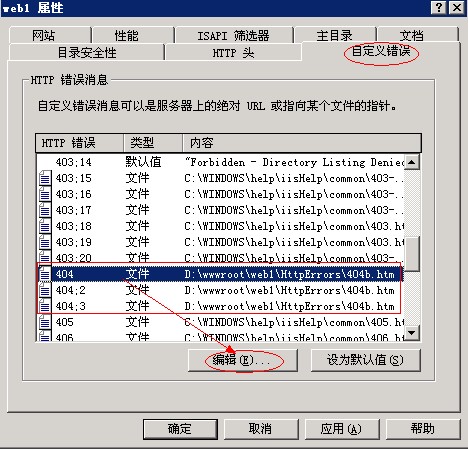Select the file icon next to 404;2
This screenshot has width=468, height=449.
(x=45, y=290)
